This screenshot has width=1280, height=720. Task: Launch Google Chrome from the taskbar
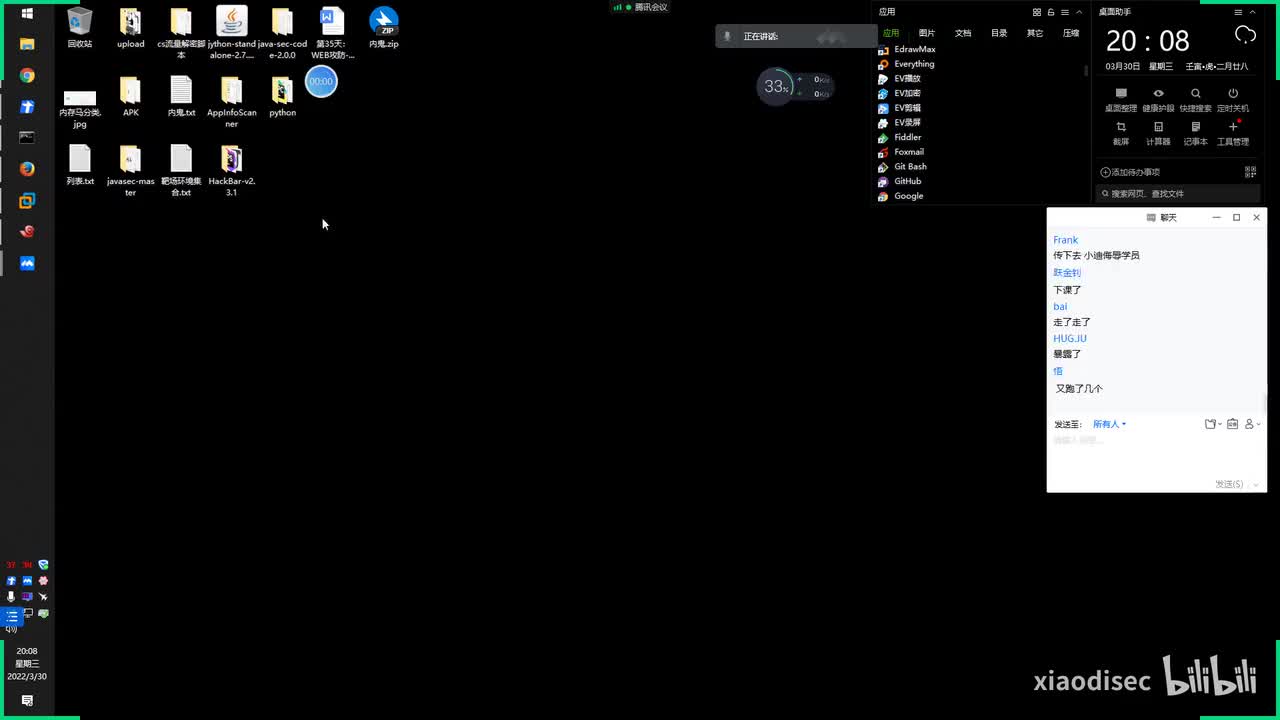[27, 76]
